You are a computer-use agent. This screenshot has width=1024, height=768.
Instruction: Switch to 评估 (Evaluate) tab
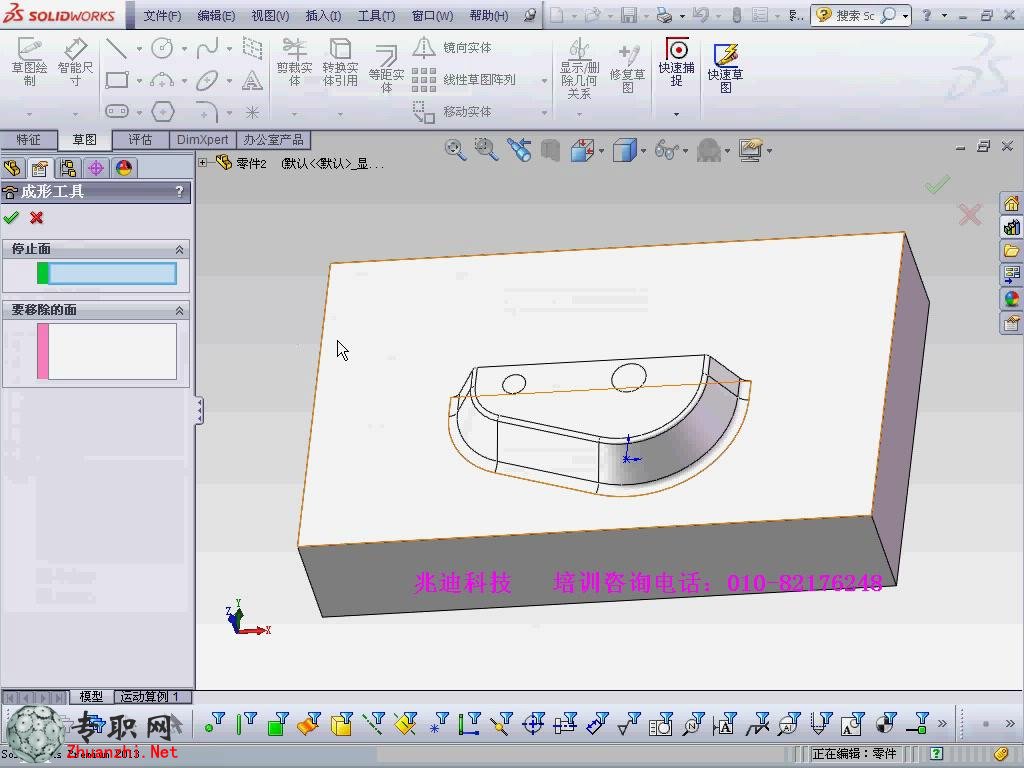140,140
